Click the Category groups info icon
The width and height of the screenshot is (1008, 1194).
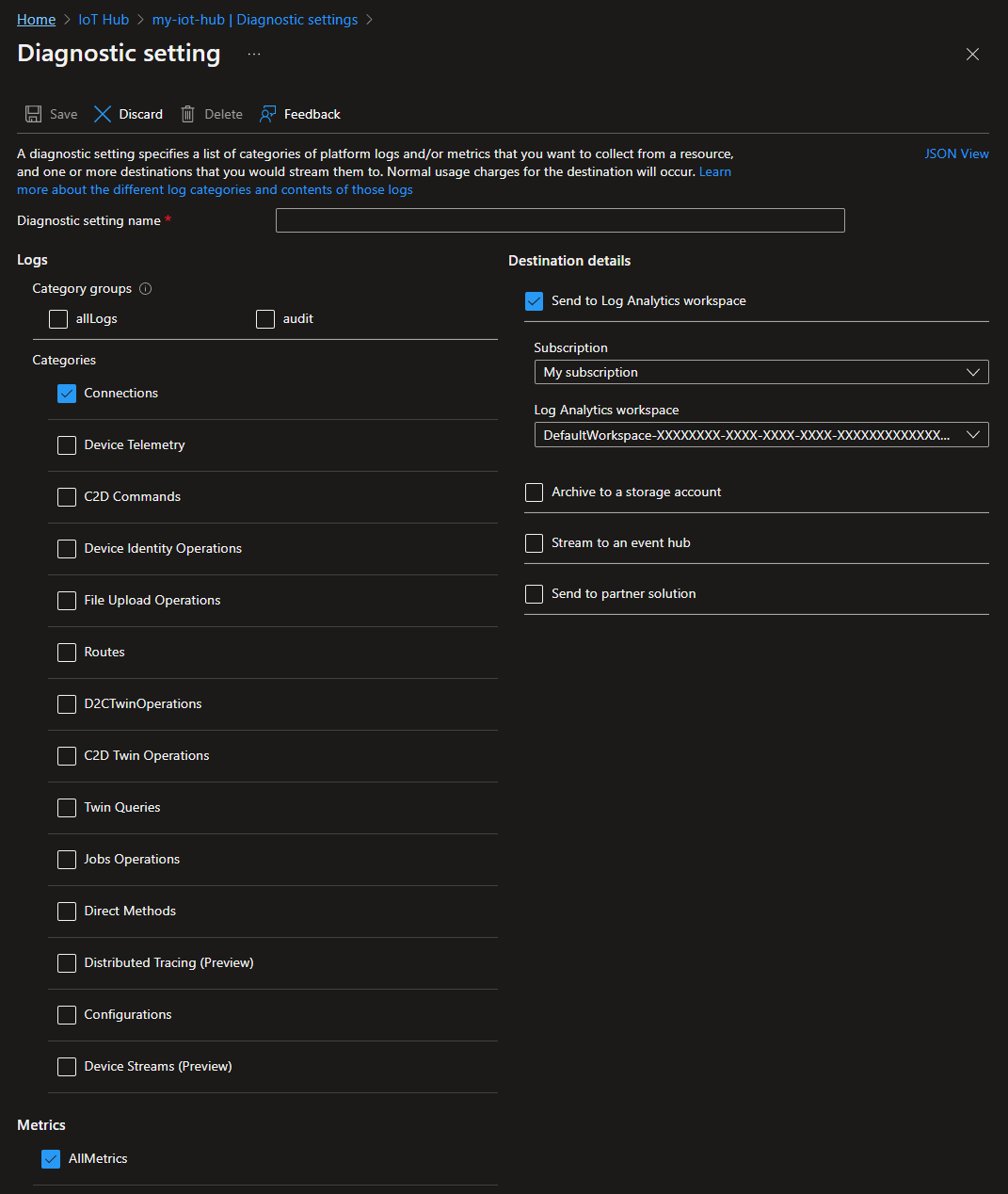(x=145, y=288)
